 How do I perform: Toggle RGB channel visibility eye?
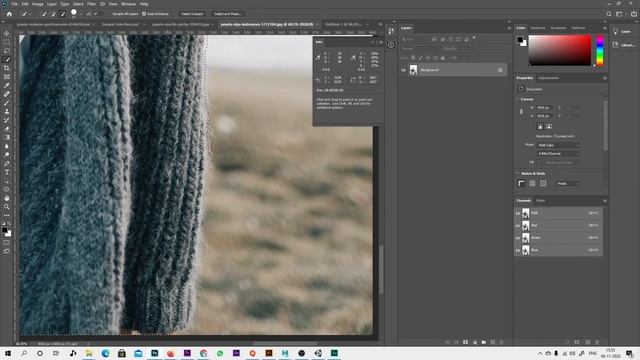[x=518, y=213]
